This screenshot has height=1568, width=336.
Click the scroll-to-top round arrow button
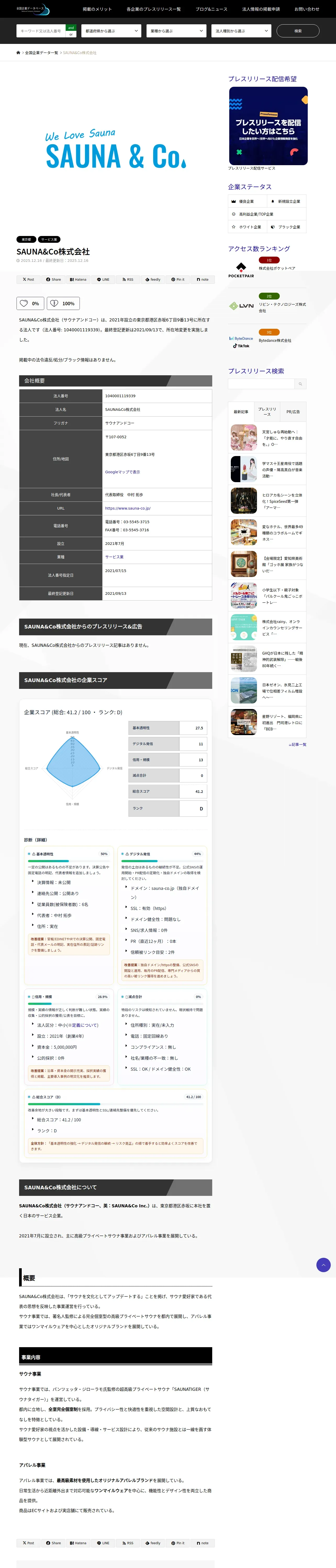pos(323,1265)
